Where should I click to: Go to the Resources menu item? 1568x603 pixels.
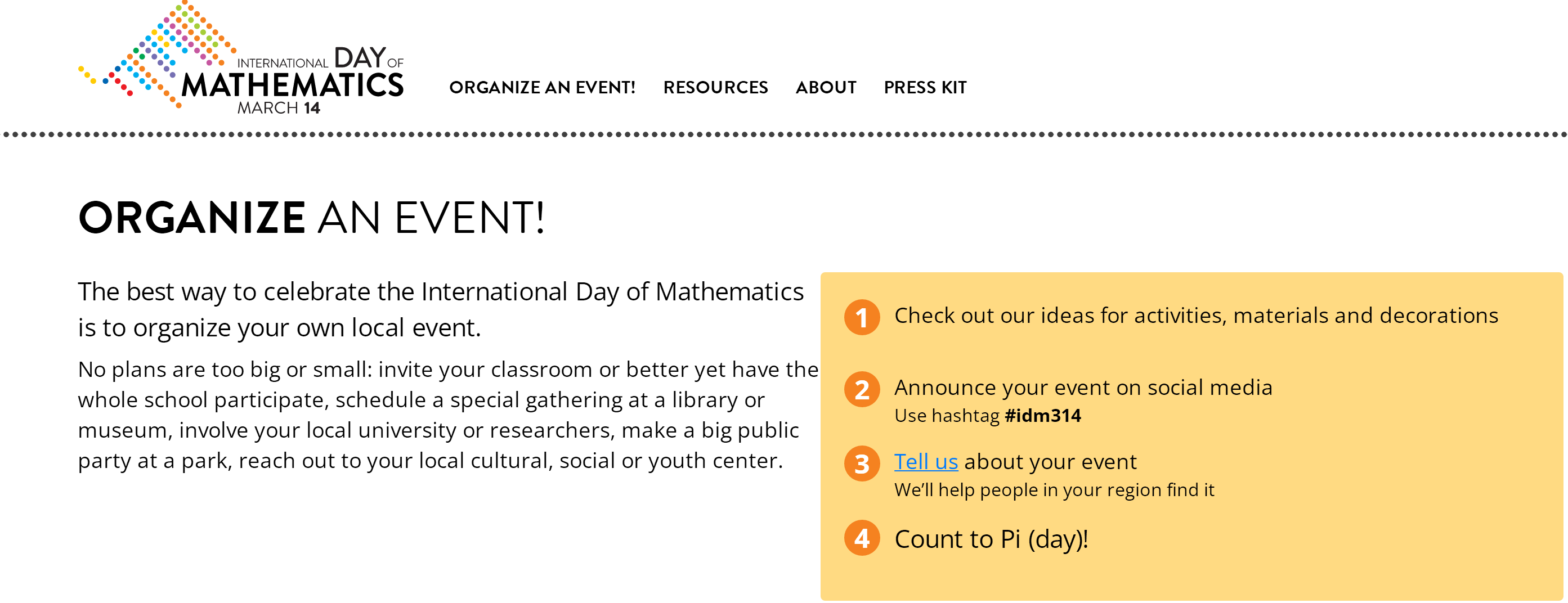pos(715,88)
